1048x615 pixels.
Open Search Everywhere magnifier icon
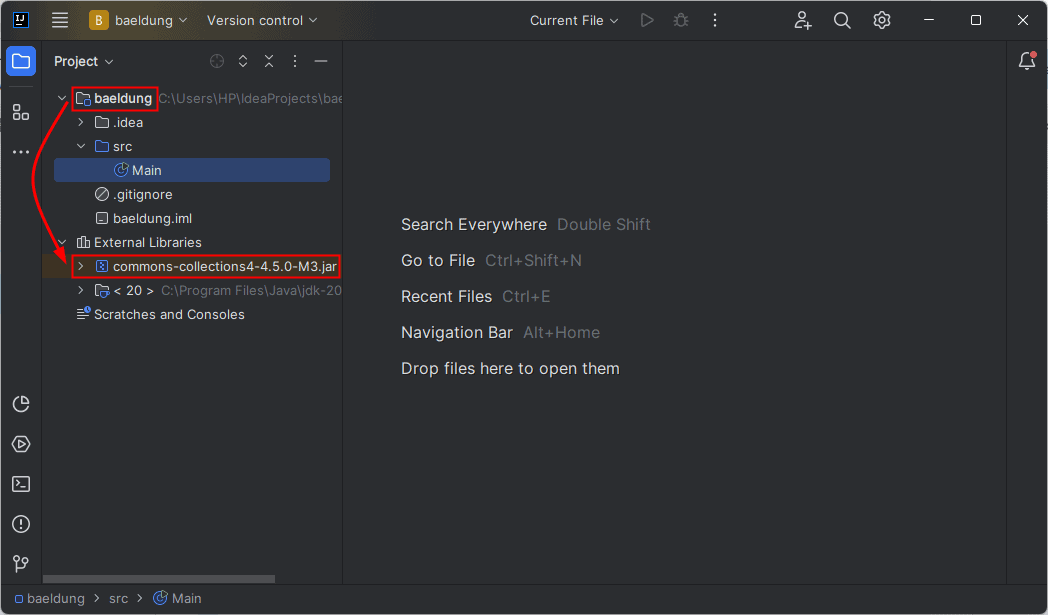coord(842,20)
